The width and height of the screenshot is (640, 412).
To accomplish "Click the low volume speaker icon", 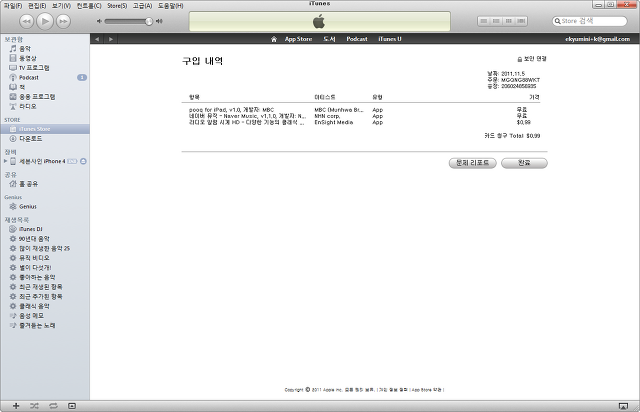I will pyautogui.click(x=99, y=21).
